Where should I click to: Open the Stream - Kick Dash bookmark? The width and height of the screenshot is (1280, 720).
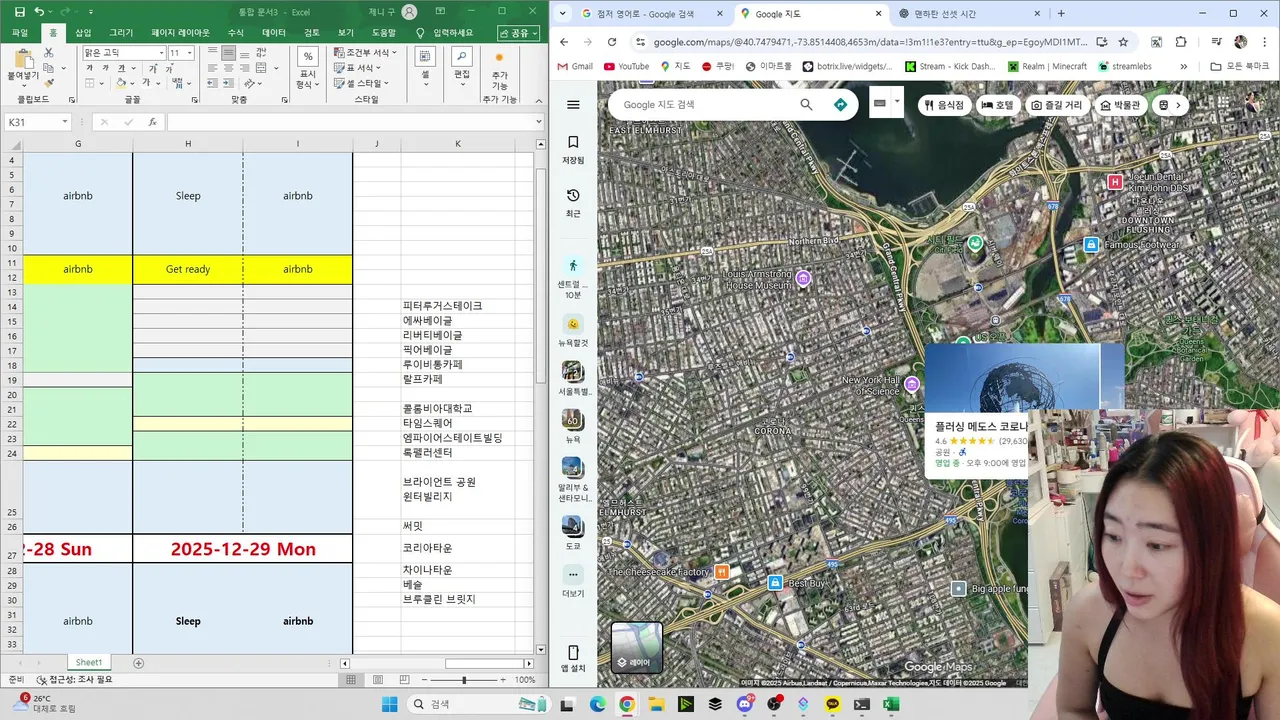click(949, 66)
